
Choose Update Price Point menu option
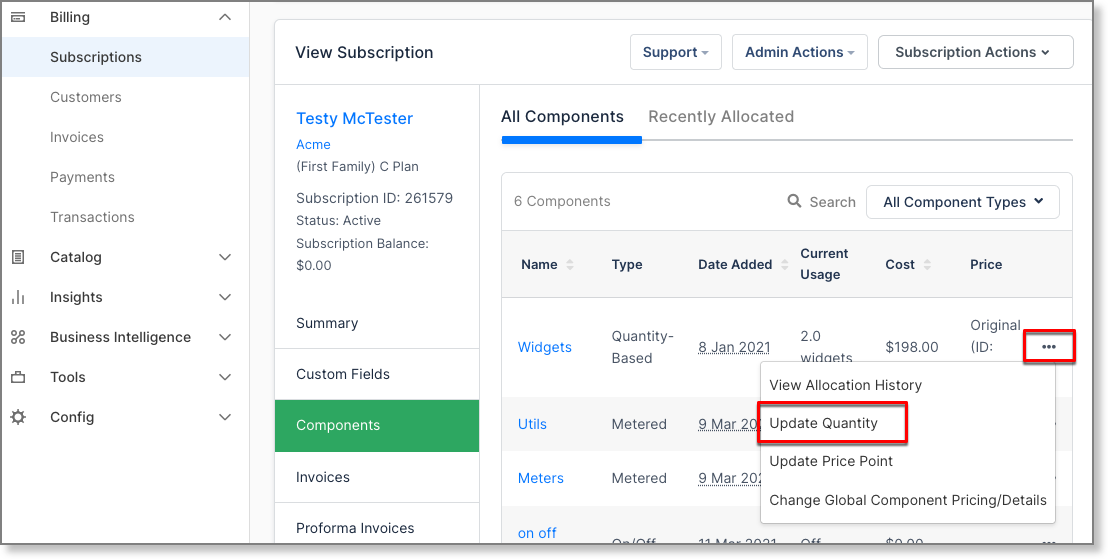[x=830, y=461]
